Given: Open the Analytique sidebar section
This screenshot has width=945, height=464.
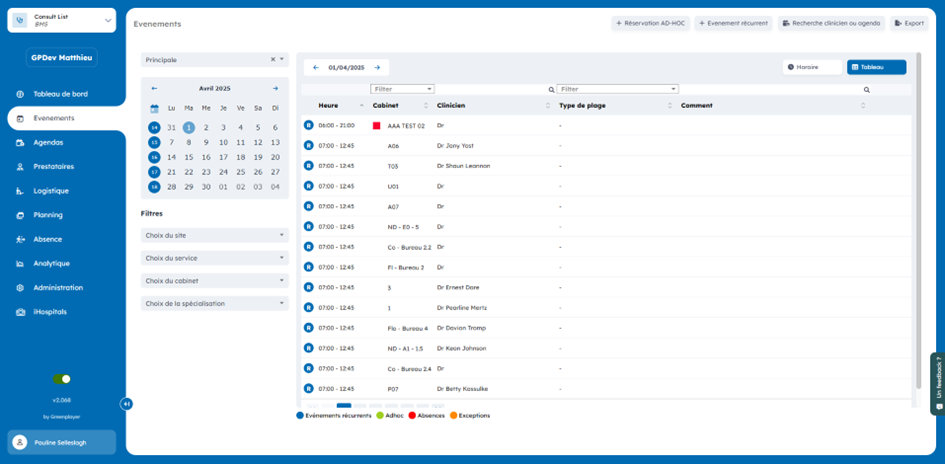Looking at the screenshot, I should 51,264.
